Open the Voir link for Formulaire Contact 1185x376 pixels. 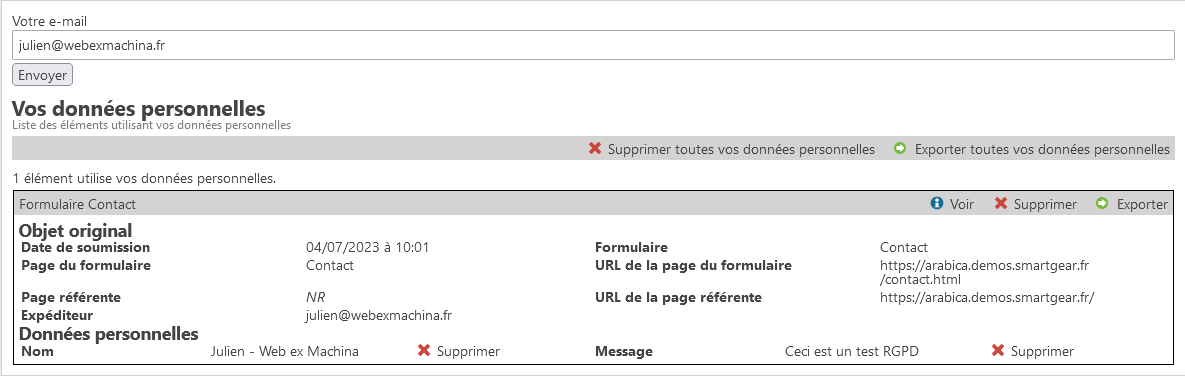[x=962, y=204]
